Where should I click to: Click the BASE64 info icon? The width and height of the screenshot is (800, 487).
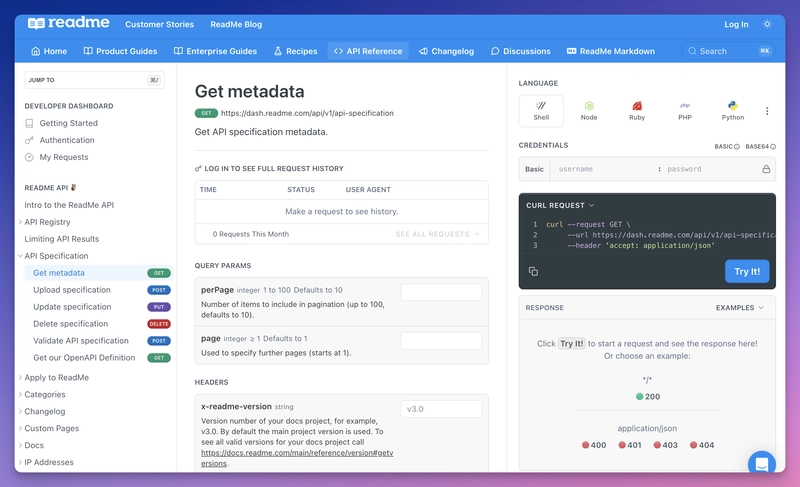point(773,147)
